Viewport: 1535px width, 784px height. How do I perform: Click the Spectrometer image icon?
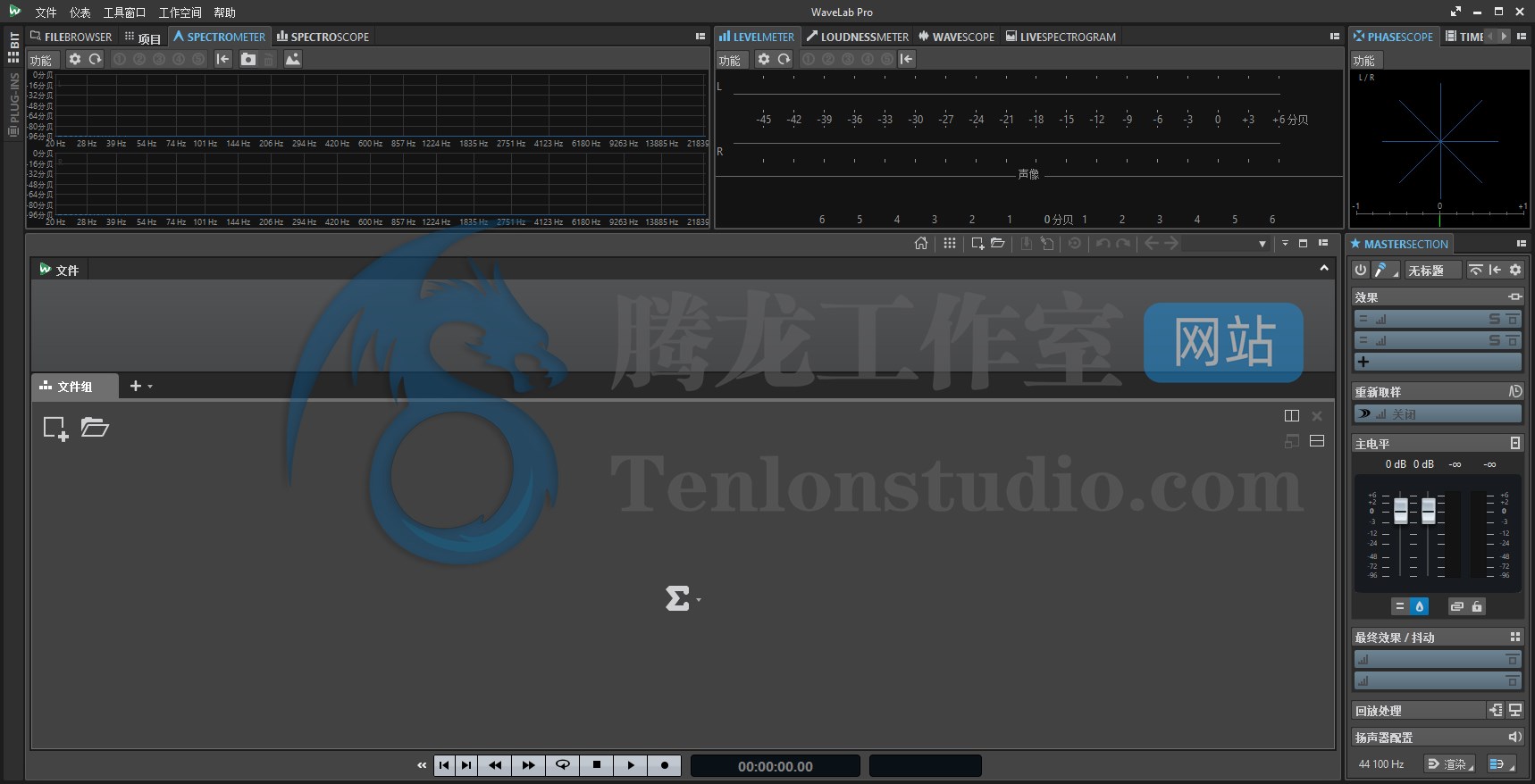tap(293, 59)
